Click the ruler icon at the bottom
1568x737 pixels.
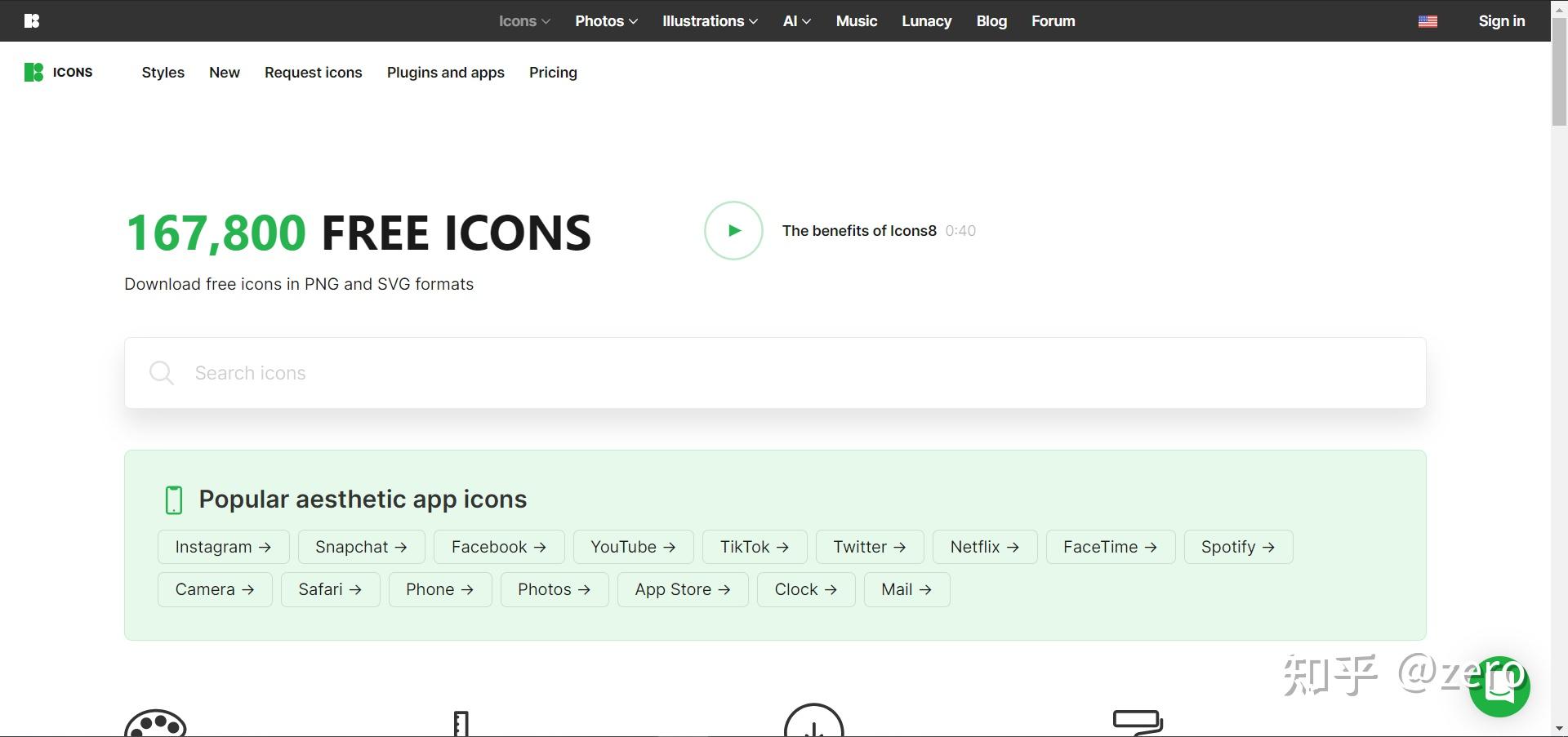[x=461, y=724]
